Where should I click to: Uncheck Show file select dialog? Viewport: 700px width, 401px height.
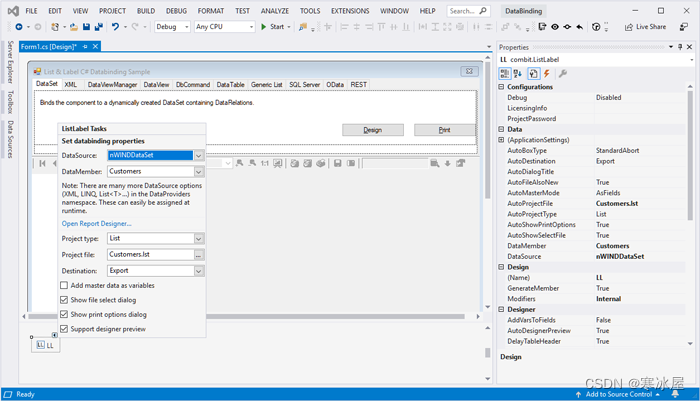click(64, 300)
